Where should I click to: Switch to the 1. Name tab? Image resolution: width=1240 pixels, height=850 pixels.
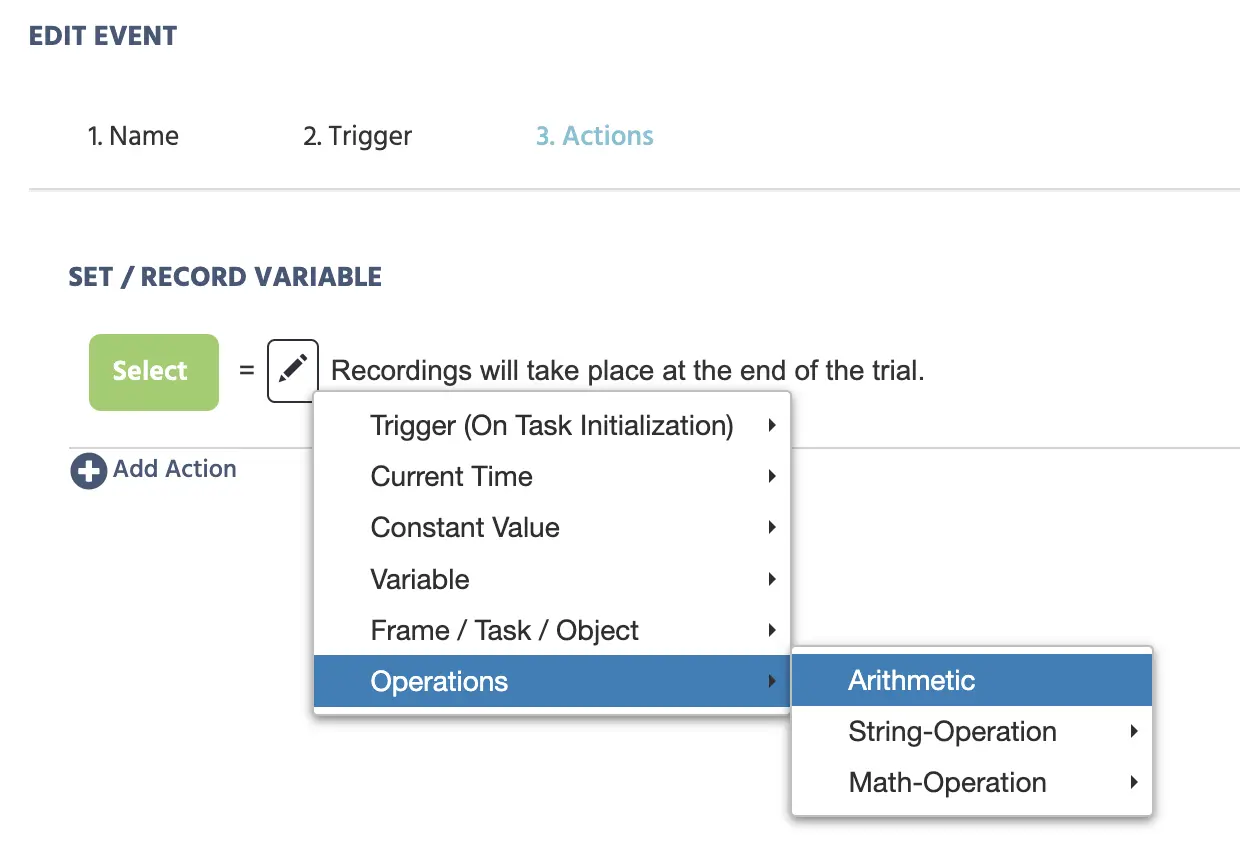tap(133, 136)
